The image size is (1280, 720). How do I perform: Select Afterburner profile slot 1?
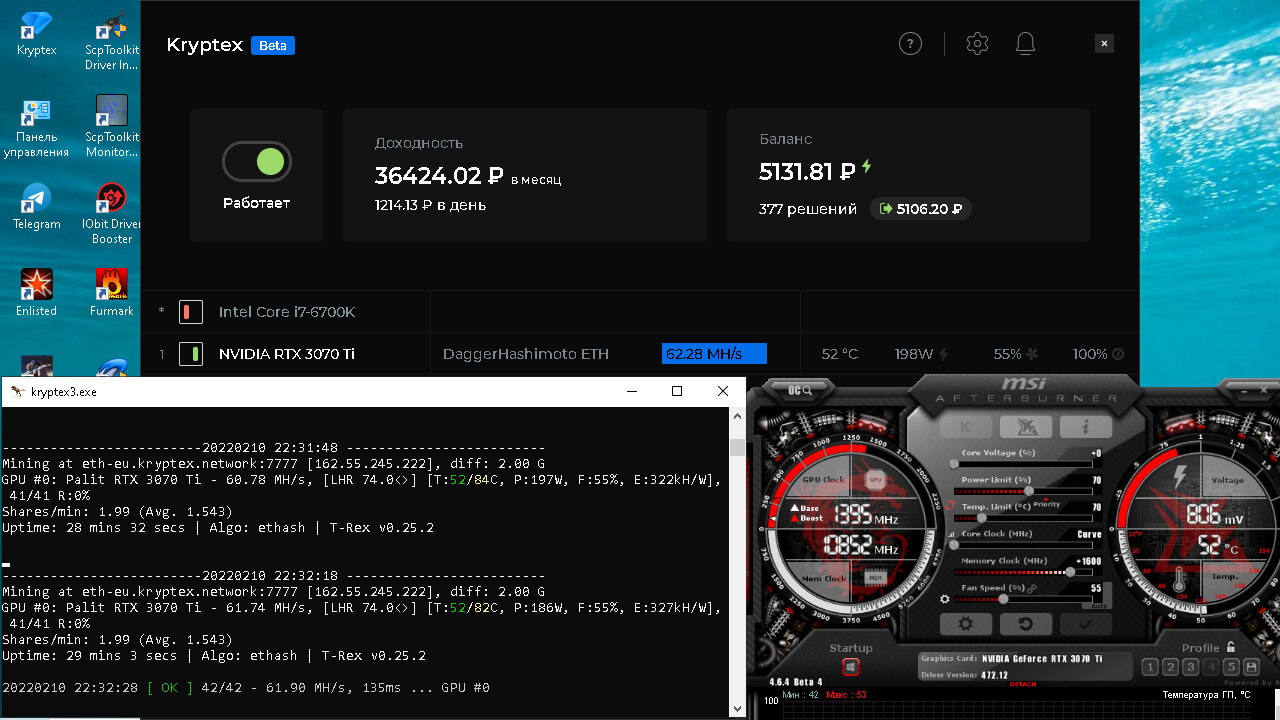pos(1151,667)
